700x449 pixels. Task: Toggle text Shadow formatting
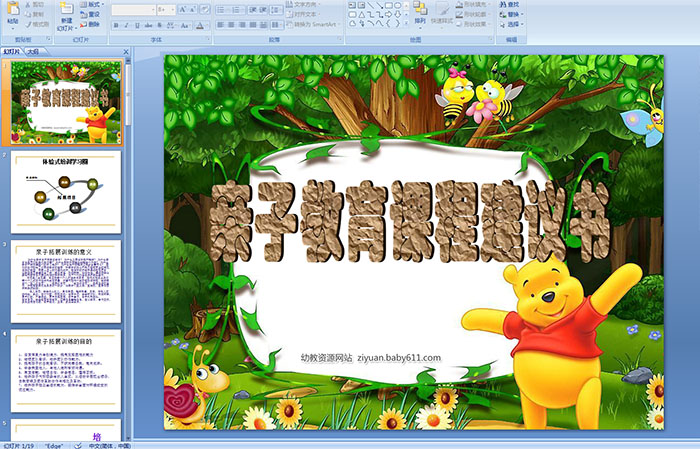click(159, 25)
